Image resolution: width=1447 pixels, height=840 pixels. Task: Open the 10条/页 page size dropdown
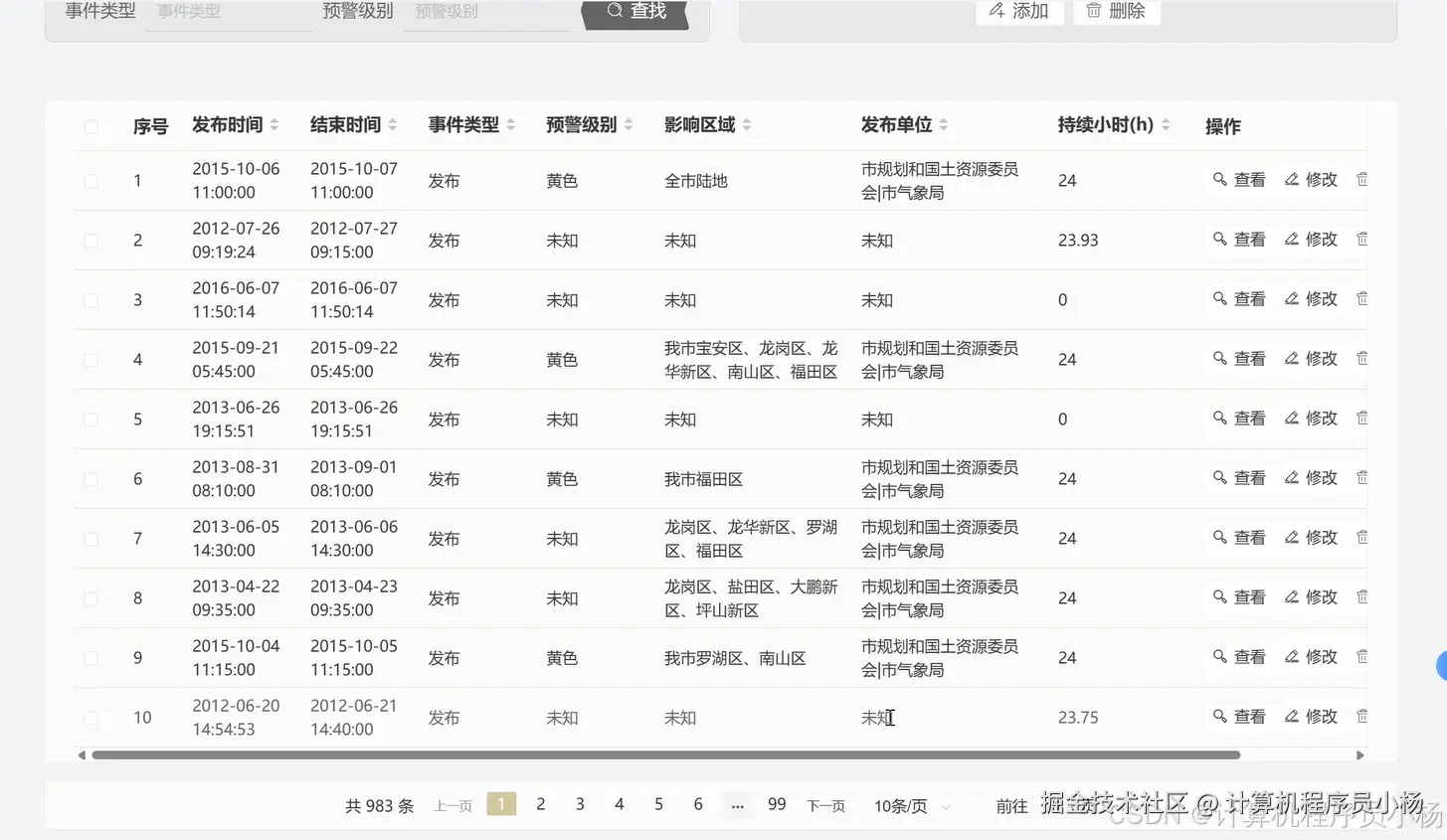[910, 807]
